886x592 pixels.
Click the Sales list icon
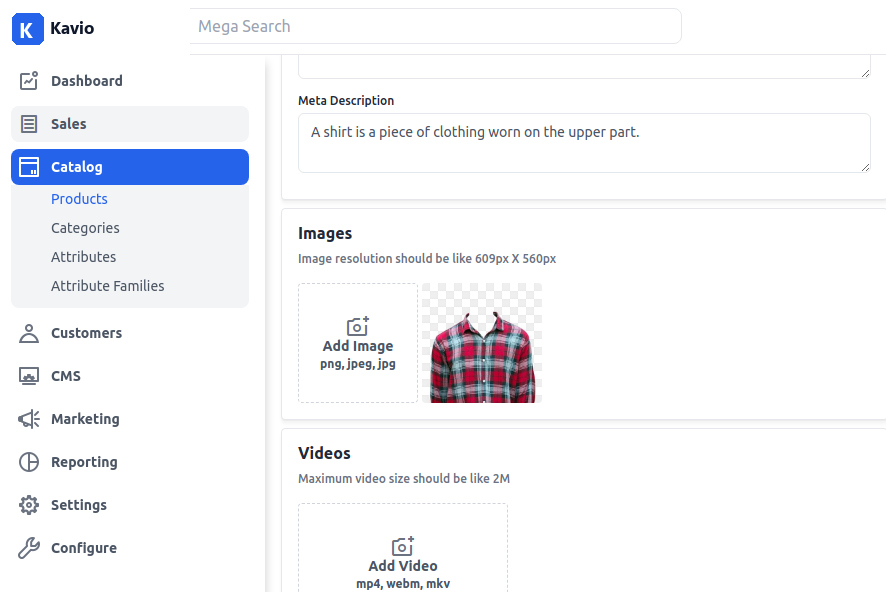[x=29, y=124]
